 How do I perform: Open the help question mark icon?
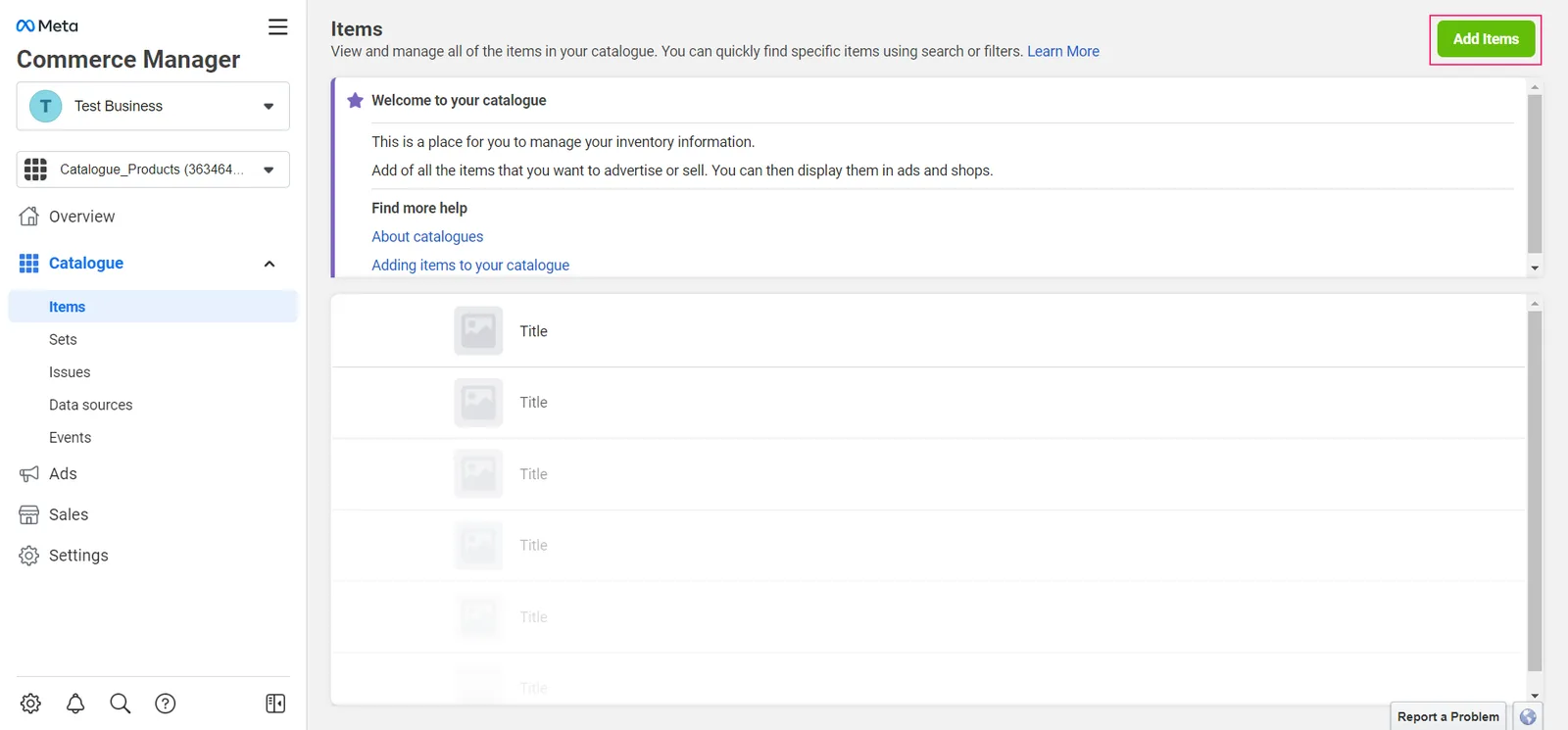point(166,704)
